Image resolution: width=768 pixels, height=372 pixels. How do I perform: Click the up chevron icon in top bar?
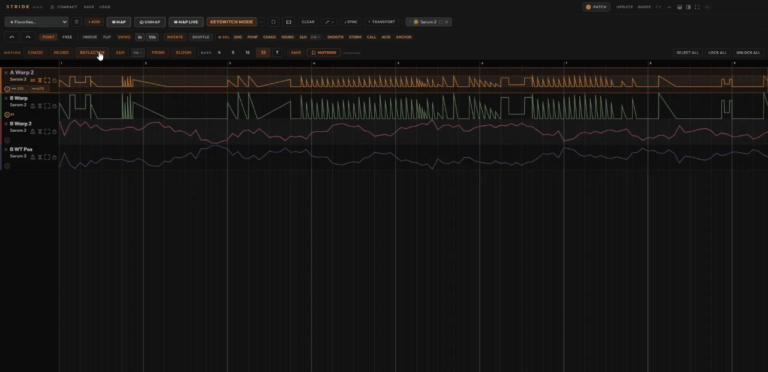[x=669, y=7]
